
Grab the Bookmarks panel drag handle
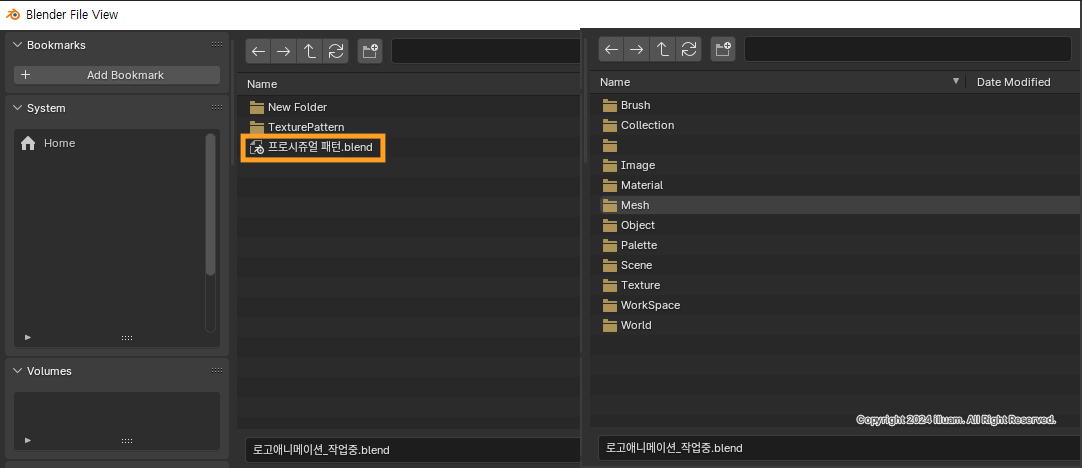[x=217, y=44]
